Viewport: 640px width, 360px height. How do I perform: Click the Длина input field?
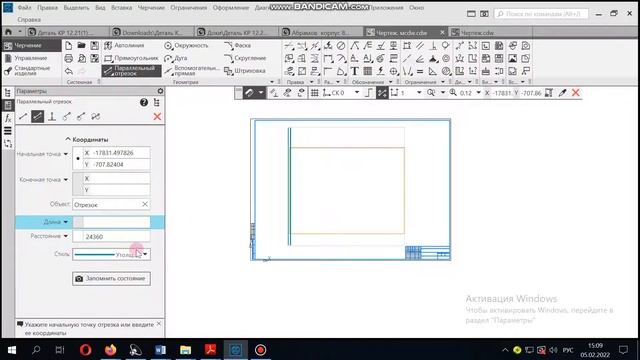coord(116,222)
